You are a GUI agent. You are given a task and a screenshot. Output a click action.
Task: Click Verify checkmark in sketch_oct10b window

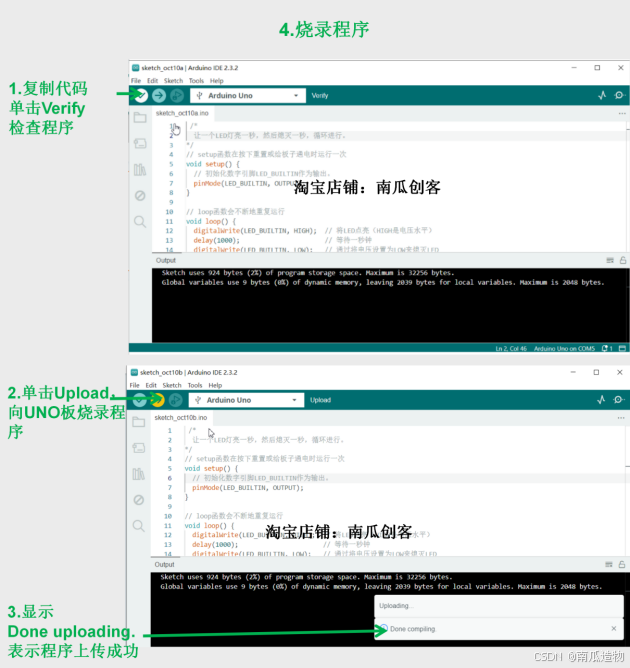(x=139, y=400)
